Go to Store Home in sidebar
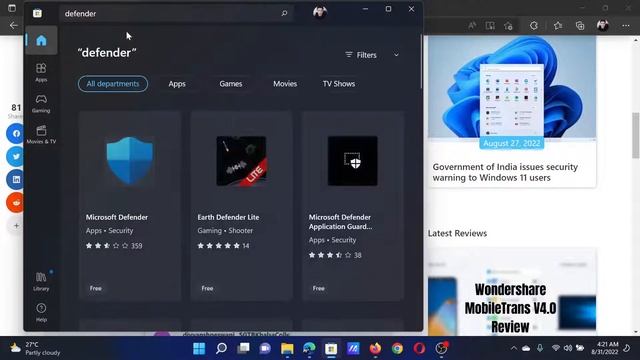The height and width of the screenshot is (360, 640). coord(41,40)
